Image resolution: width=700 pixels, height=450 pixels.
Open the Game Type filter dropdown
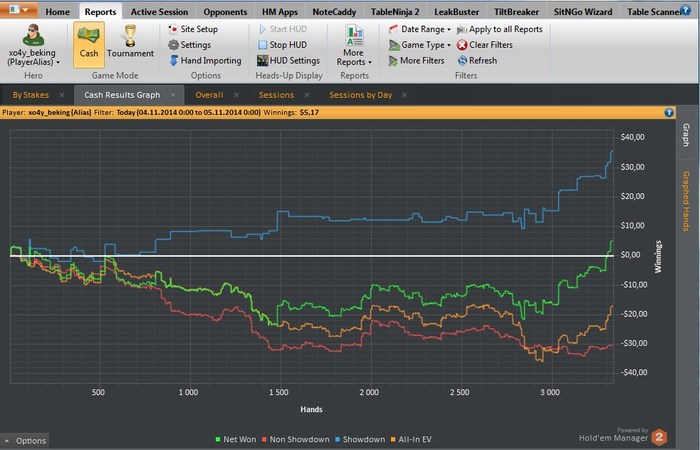(420, 45)
